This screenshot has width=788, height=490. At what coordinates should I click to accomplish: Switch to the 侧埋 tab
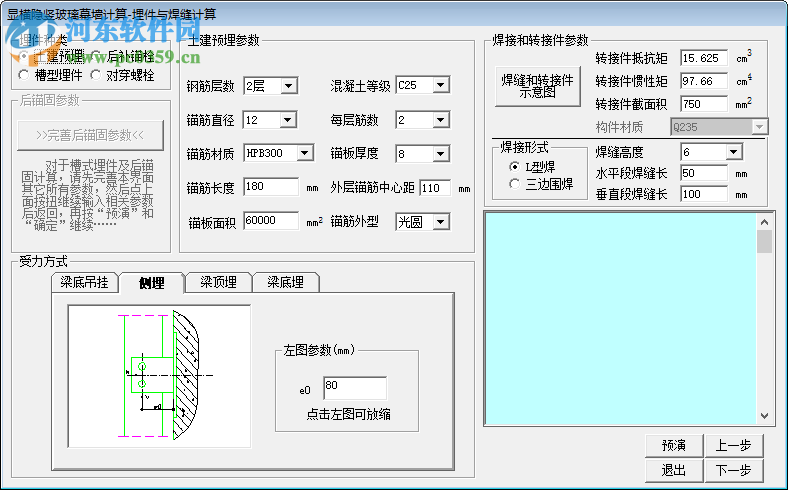tap(152, 283)
